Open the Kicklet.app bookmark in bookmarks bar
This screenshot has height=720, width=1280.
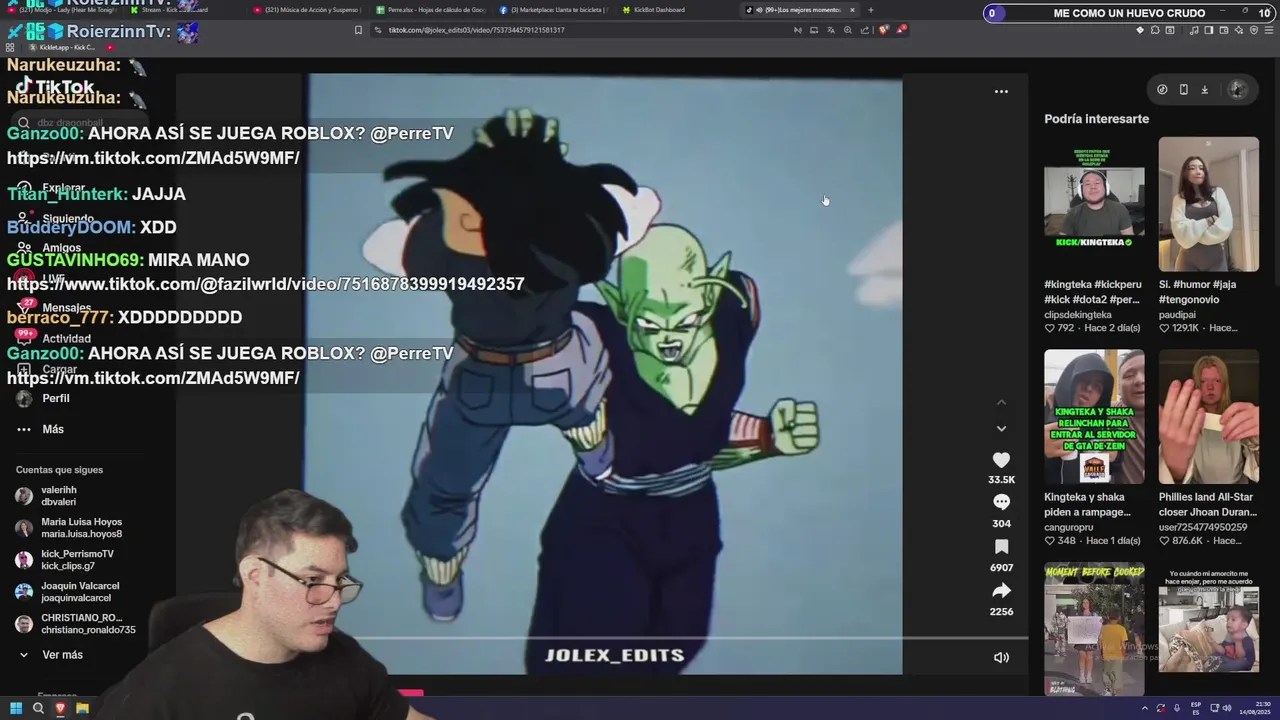click(63, 47)
